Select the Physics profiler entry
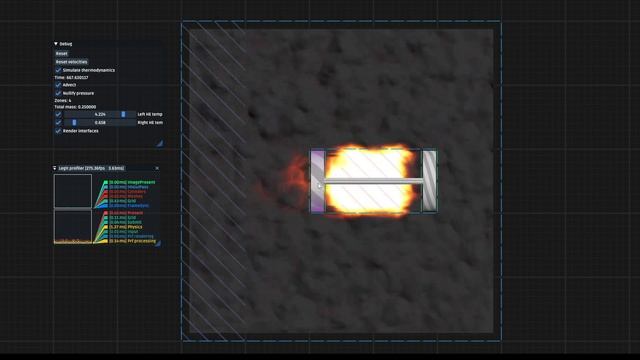This screenshot has height=360, width=640. [x=126, y=227]
